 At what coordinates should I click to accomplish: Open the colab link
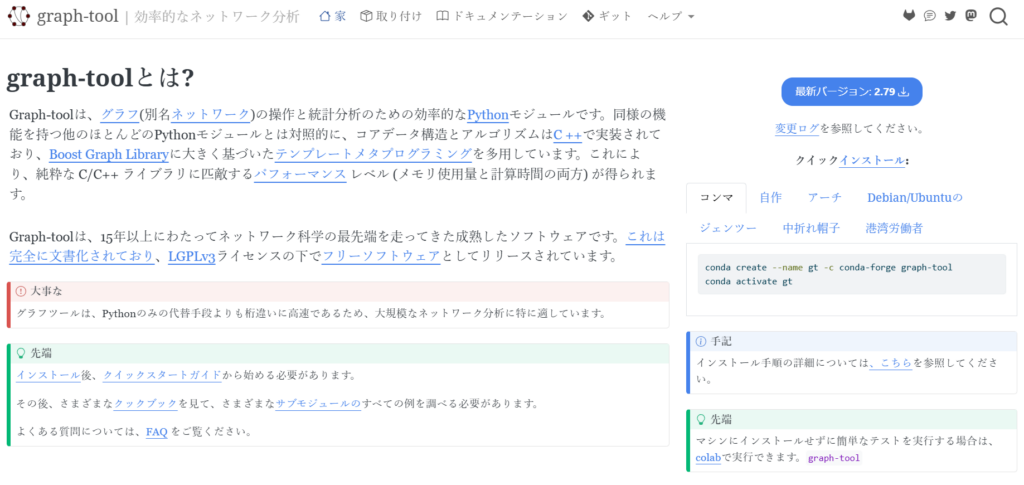pos(708,458)
